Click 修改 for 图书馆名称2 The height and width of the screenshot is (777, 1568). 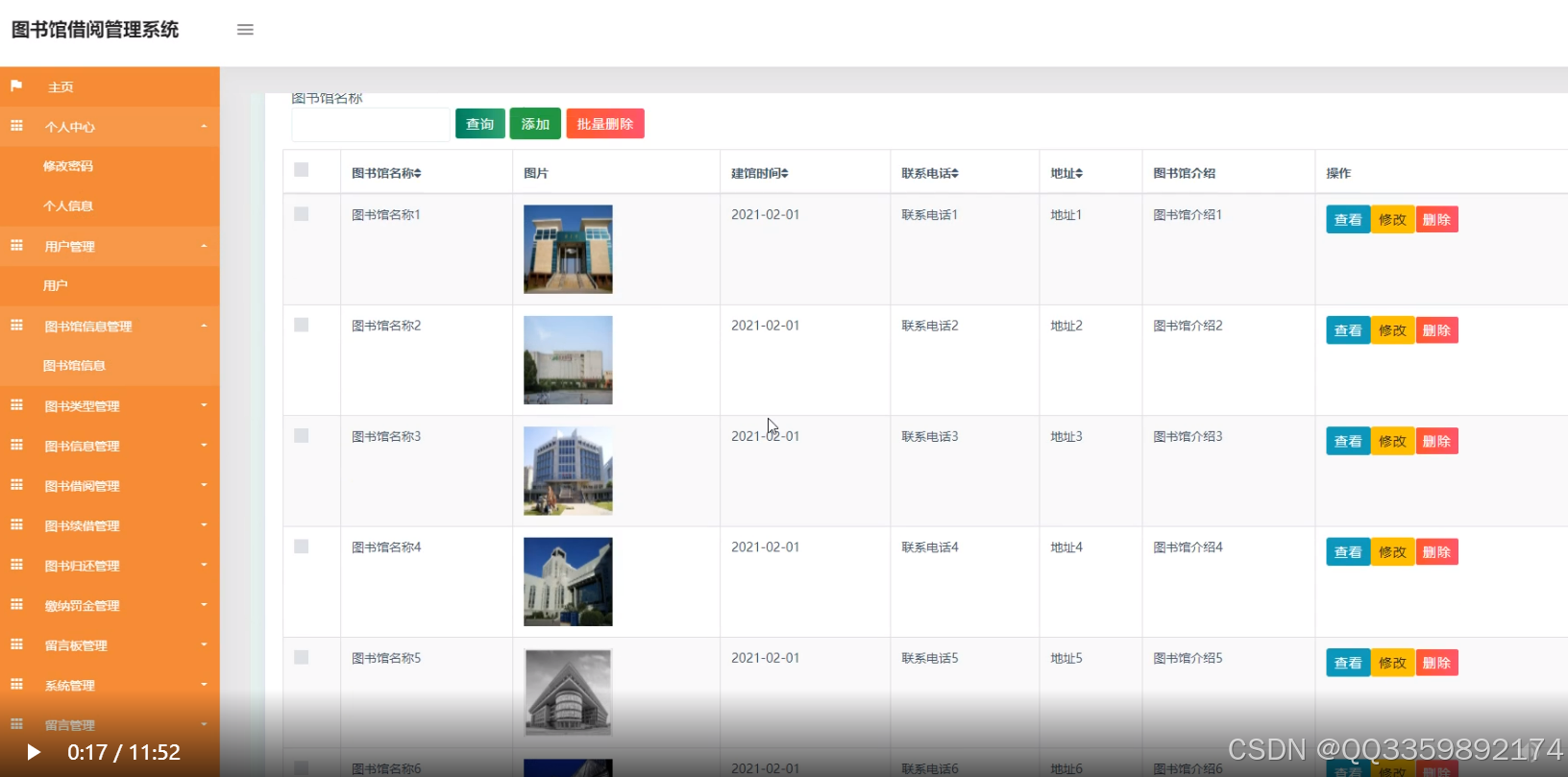click(1392, 330)
